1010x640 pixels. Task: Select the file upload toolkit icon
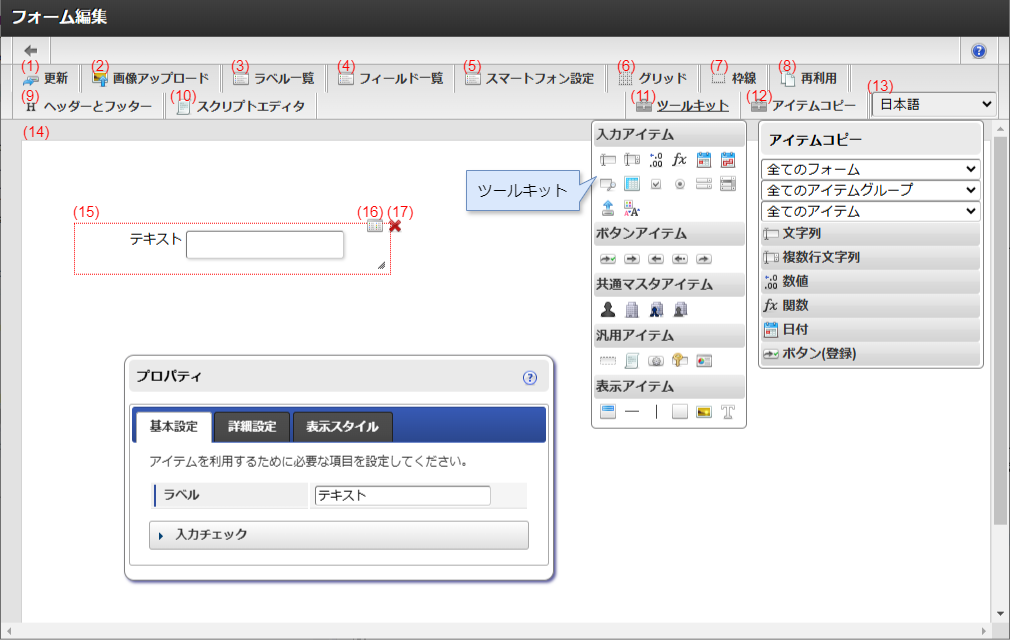pos(607,208)
